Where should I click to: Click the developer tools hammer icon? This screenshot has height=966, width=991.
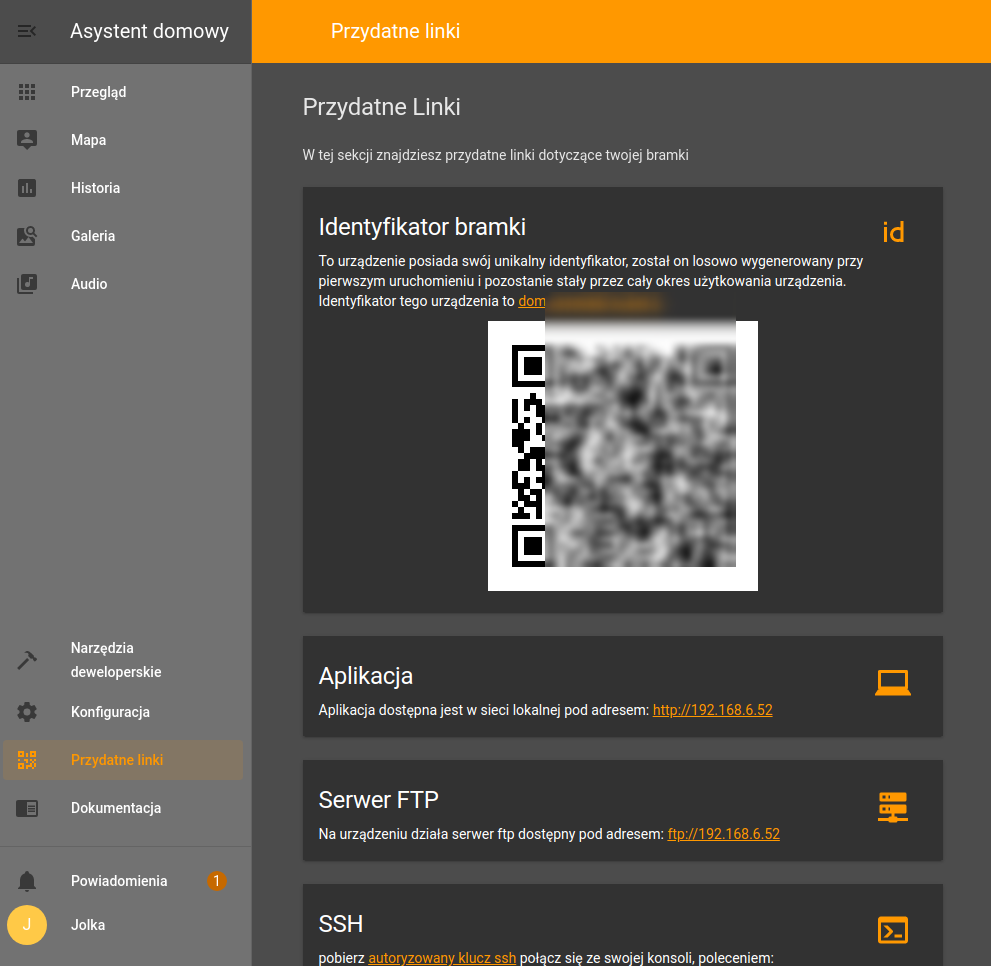pos(27,660)
